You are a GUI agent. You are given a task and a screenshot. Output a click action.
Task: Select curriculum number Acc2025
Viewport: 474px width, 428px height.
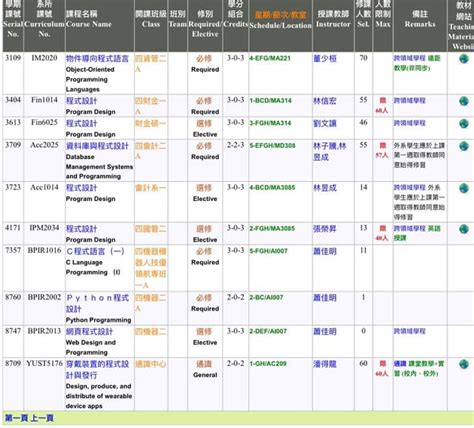point(44,145)
